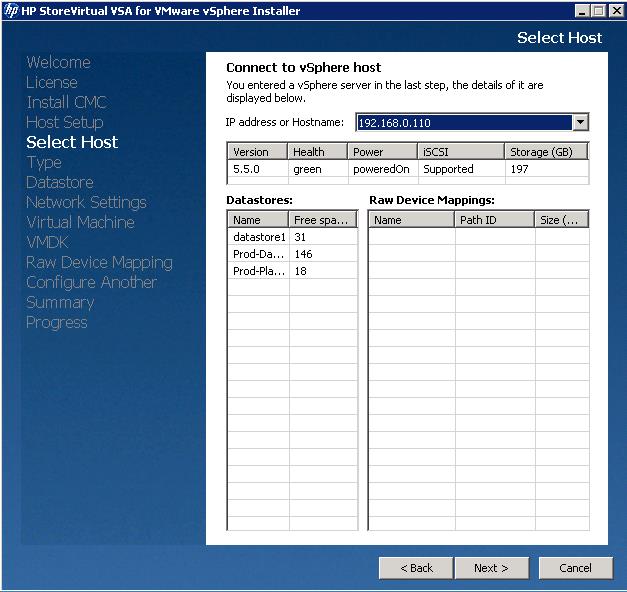Click the free space value 31
The width and height of the screenshot is (627, 592).
300,237
